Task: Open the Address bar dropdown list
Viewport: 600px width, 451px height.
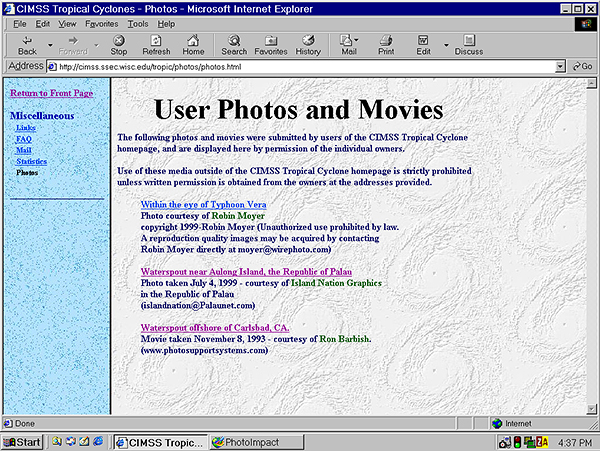Action: [x=561, y=67]
